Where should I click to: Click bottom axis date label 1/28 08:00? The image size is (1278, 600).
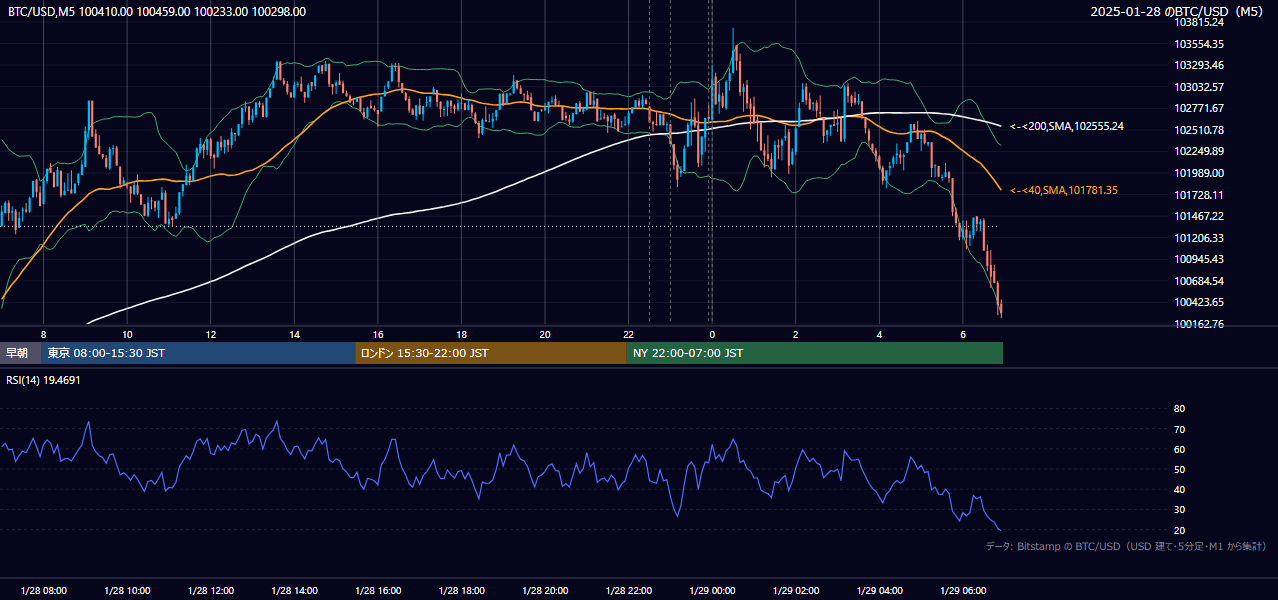click(x=43, y=590)
